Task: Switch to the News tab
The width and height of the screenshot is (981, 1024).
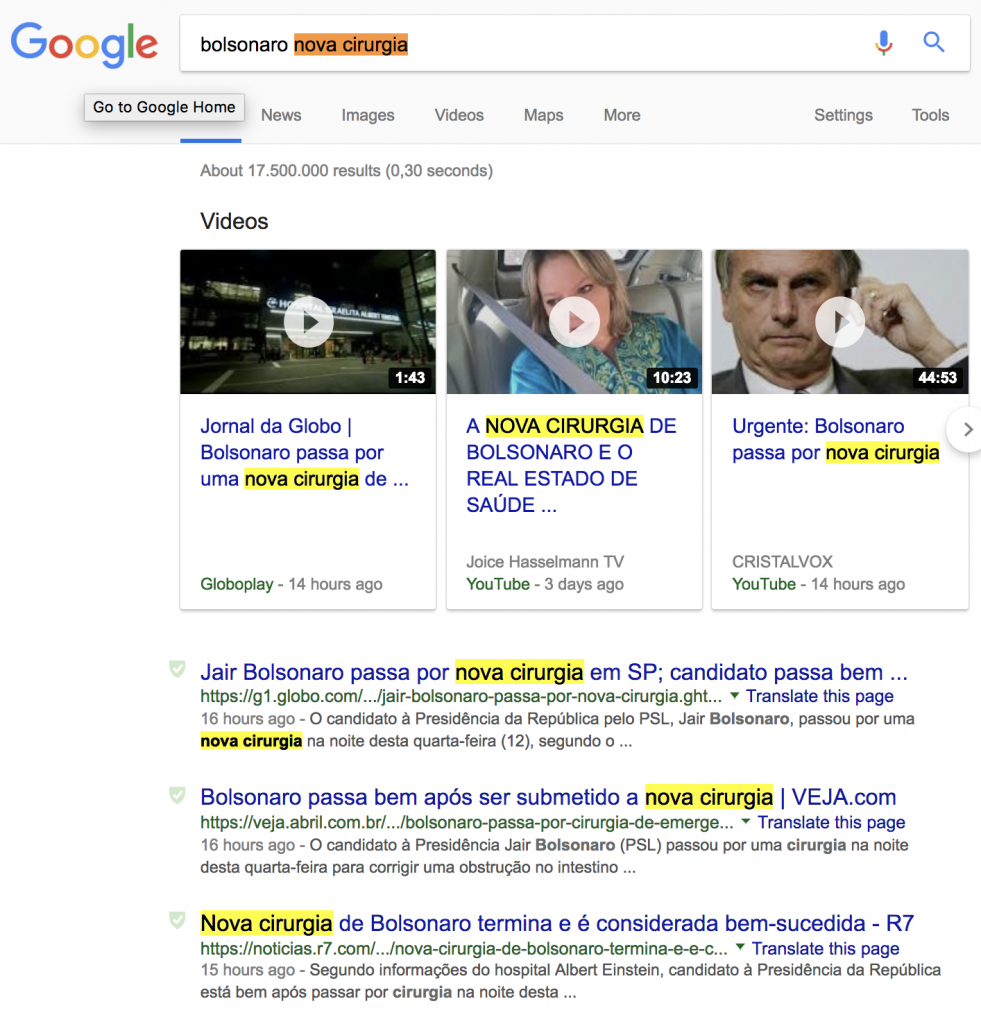Action: pos(281,115)
